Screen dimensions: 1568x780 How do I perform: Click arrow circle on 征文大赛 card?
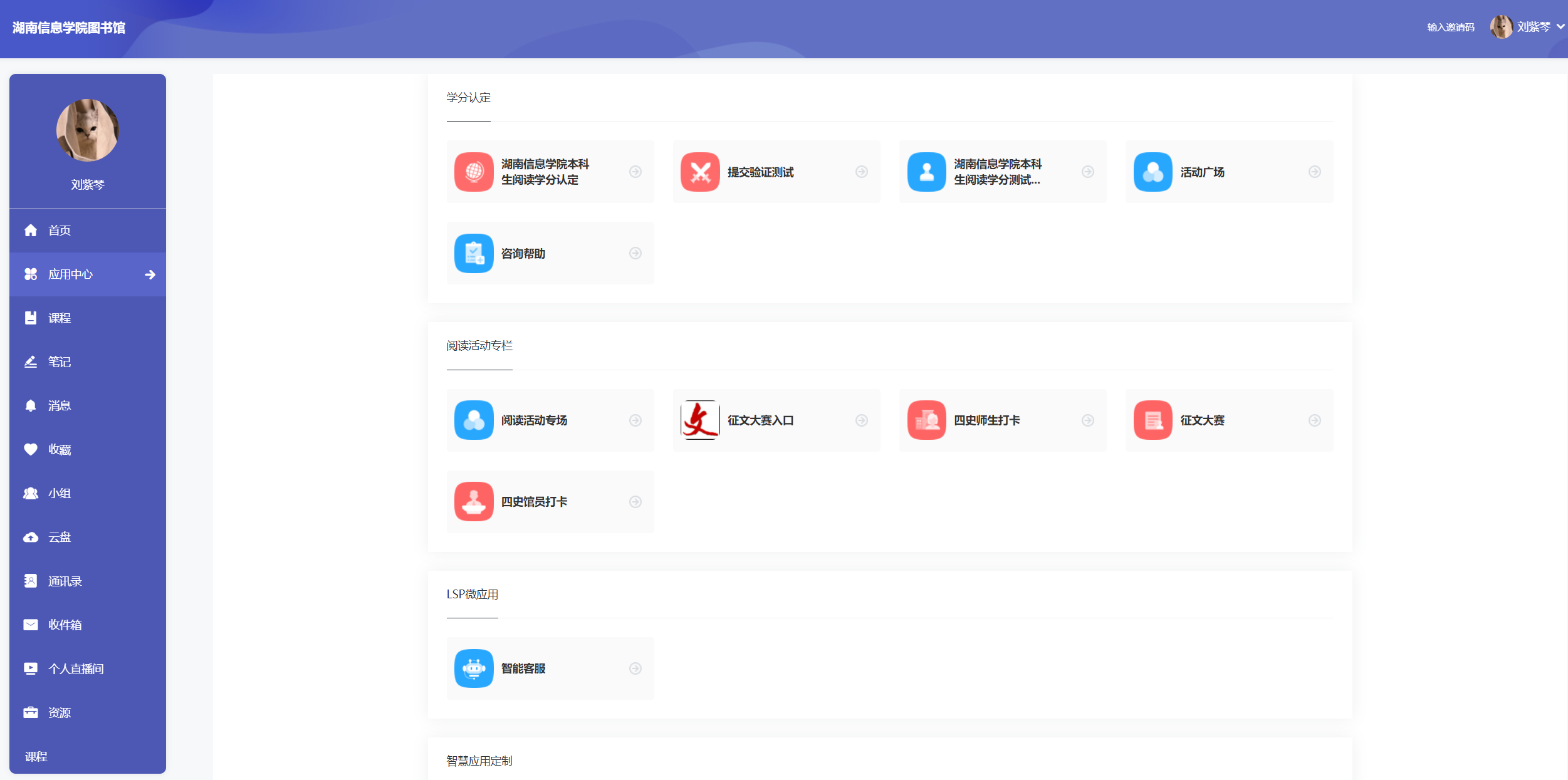click(x=1314, y=420)
